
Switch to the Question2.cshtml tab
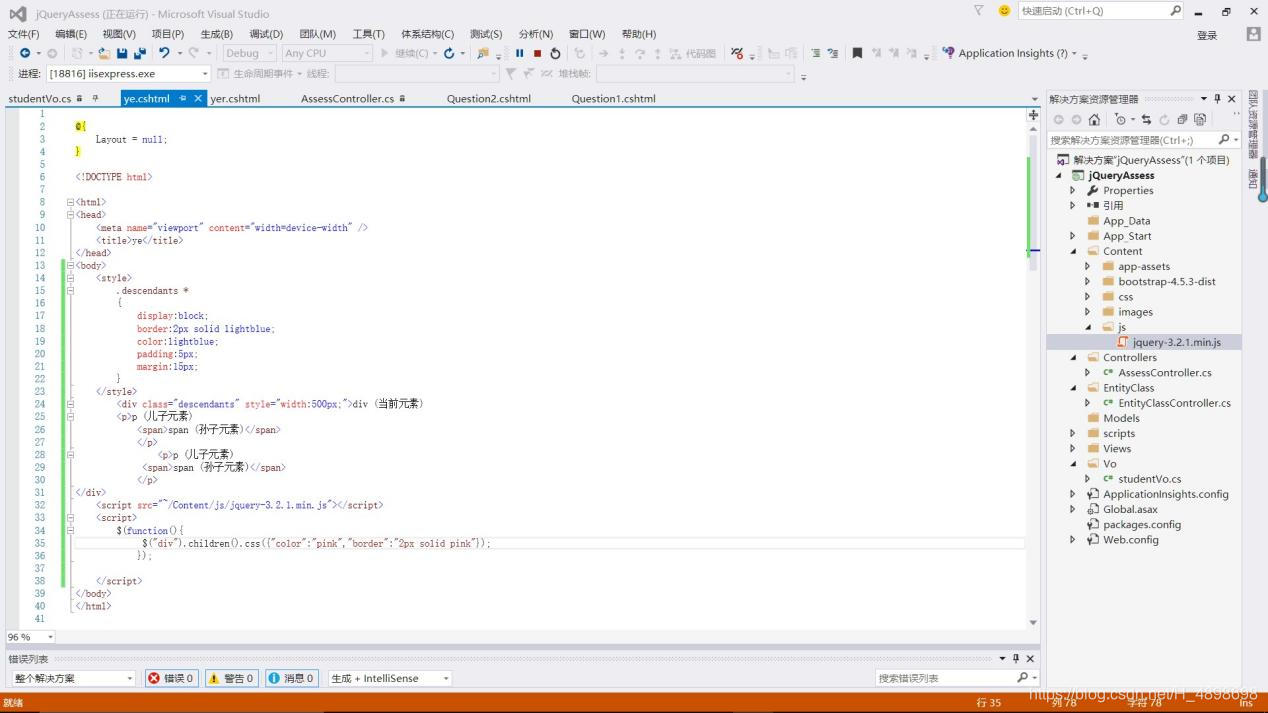point(488,99)
